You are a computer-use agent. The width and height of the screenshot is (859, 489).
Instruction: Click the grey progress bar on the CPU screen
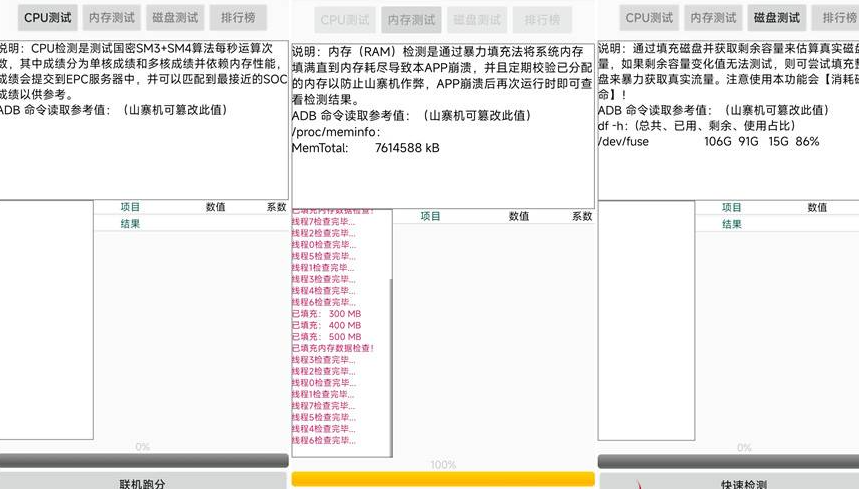[144, 461]
